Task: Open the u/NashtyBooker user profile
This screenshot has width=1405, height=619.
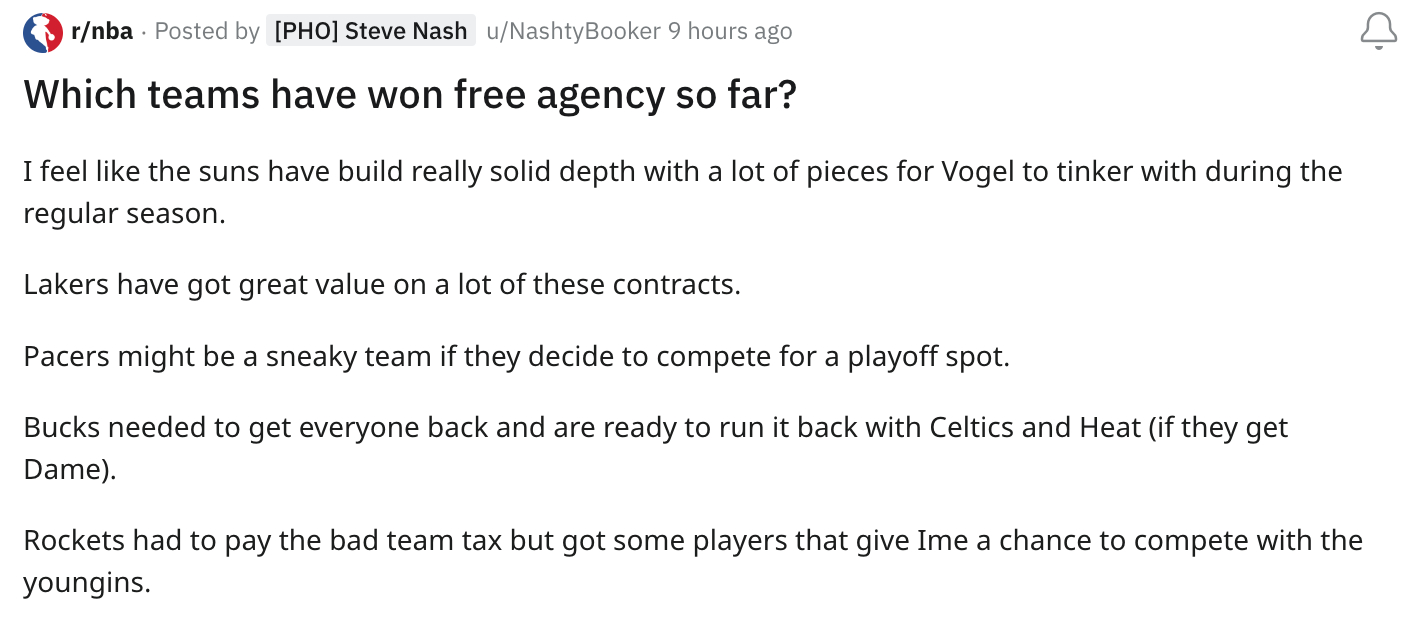Action: 573,31
